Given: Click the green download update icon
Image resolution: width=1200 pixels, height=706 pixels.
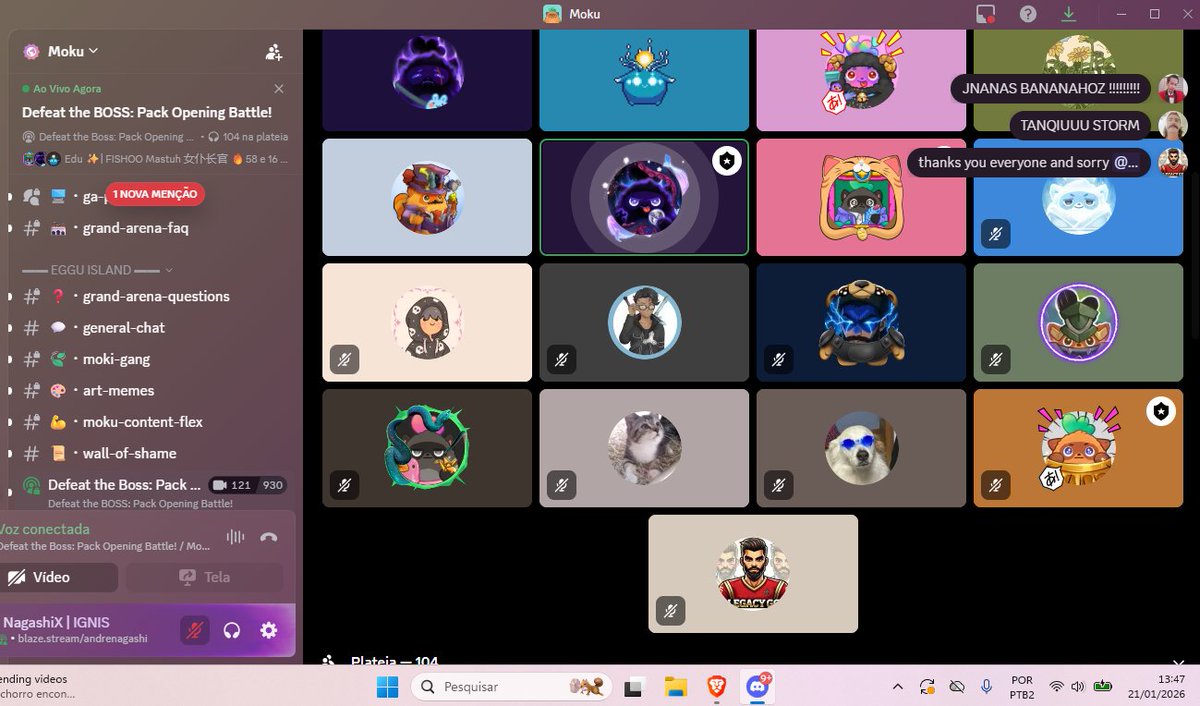Looking at the screenshot, I should pos(1069,14).
